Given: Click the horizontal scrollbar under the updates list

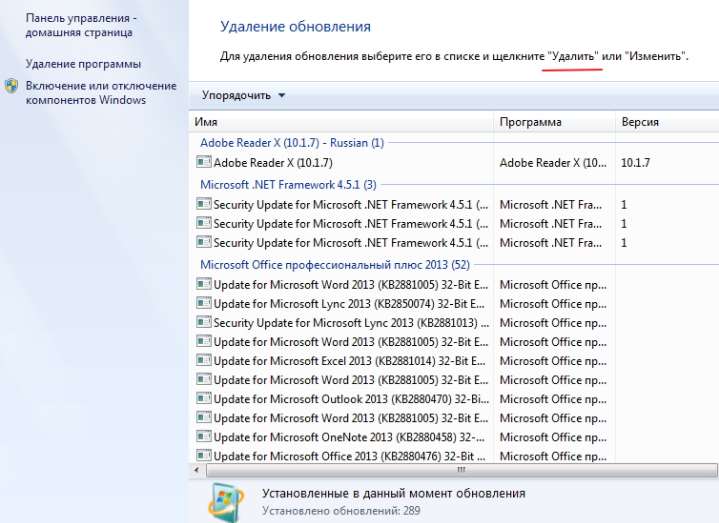Looking at the screenshot, I should (458, 469).
